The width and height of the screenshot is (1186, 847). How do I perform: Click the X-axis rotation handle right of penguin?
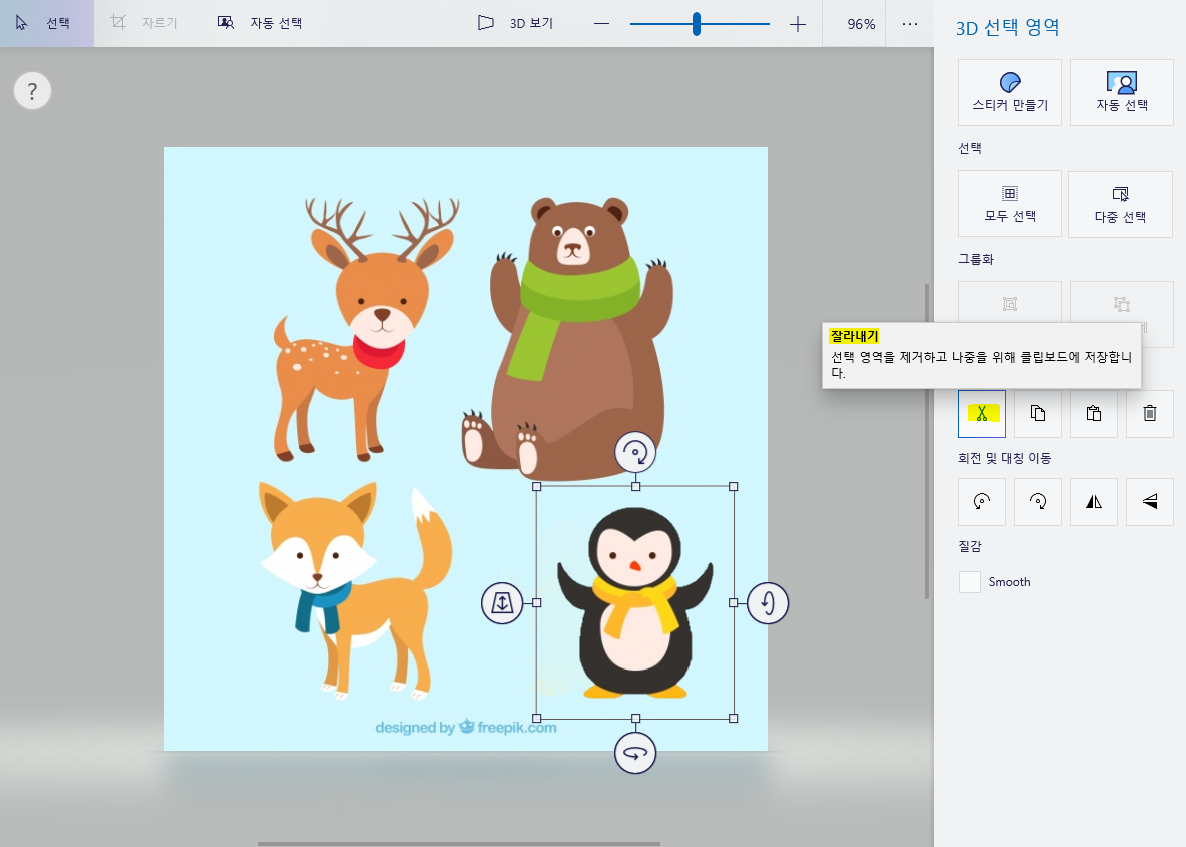tap(768, 603)
